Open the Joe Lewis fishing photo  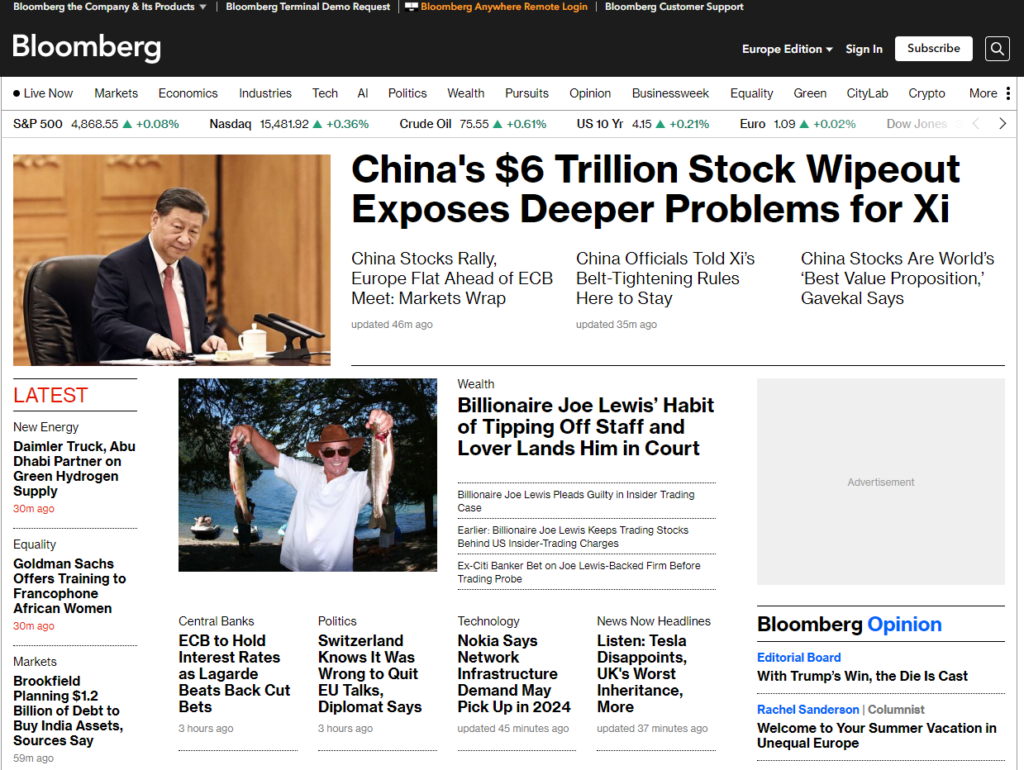click(308, 475)
